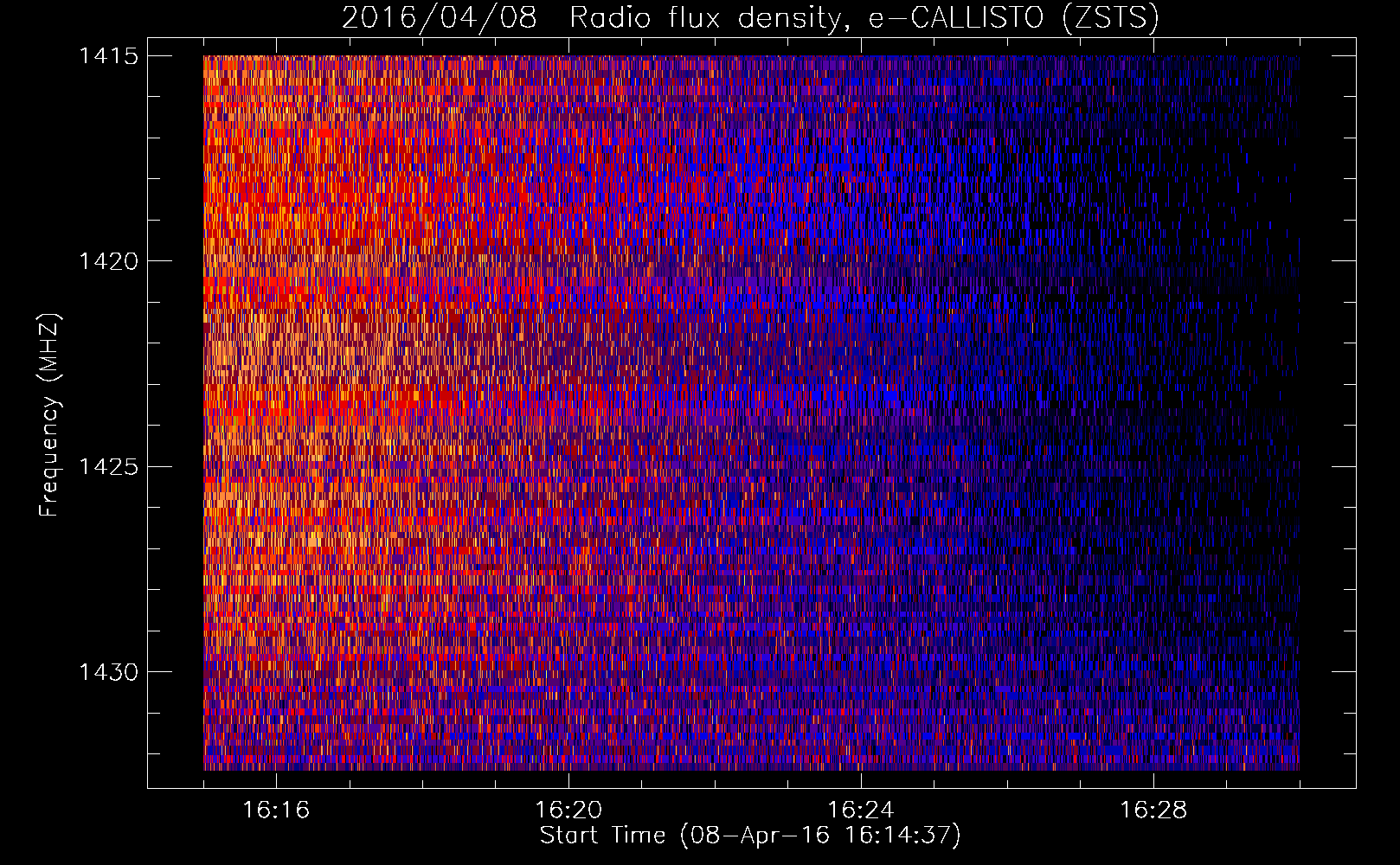Click the 16:20 time tick label
The width and height of the screenshot is (1400, 865).
coord(568,810)
